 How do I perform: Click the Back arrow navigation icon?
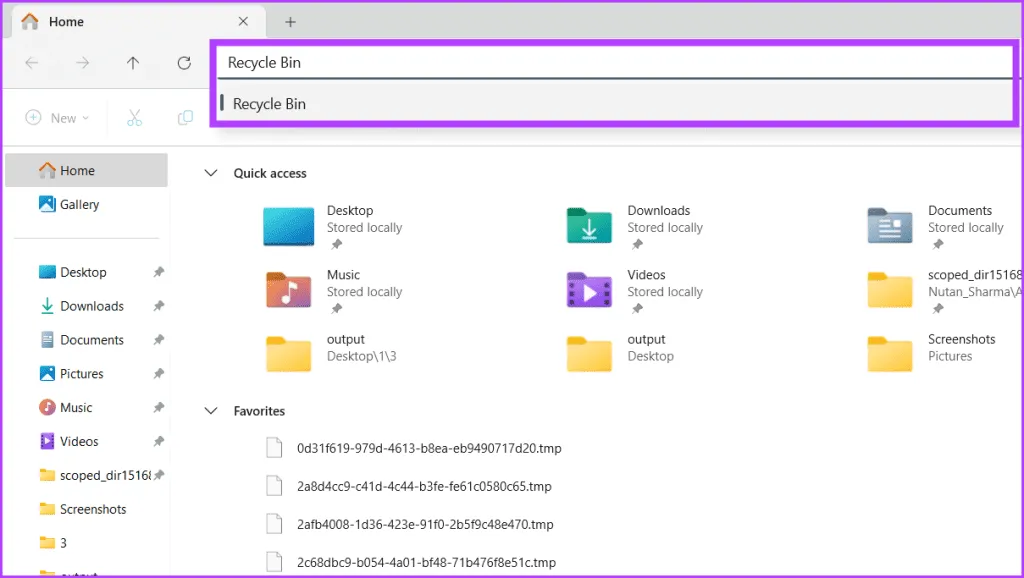(x=32, y=63)
